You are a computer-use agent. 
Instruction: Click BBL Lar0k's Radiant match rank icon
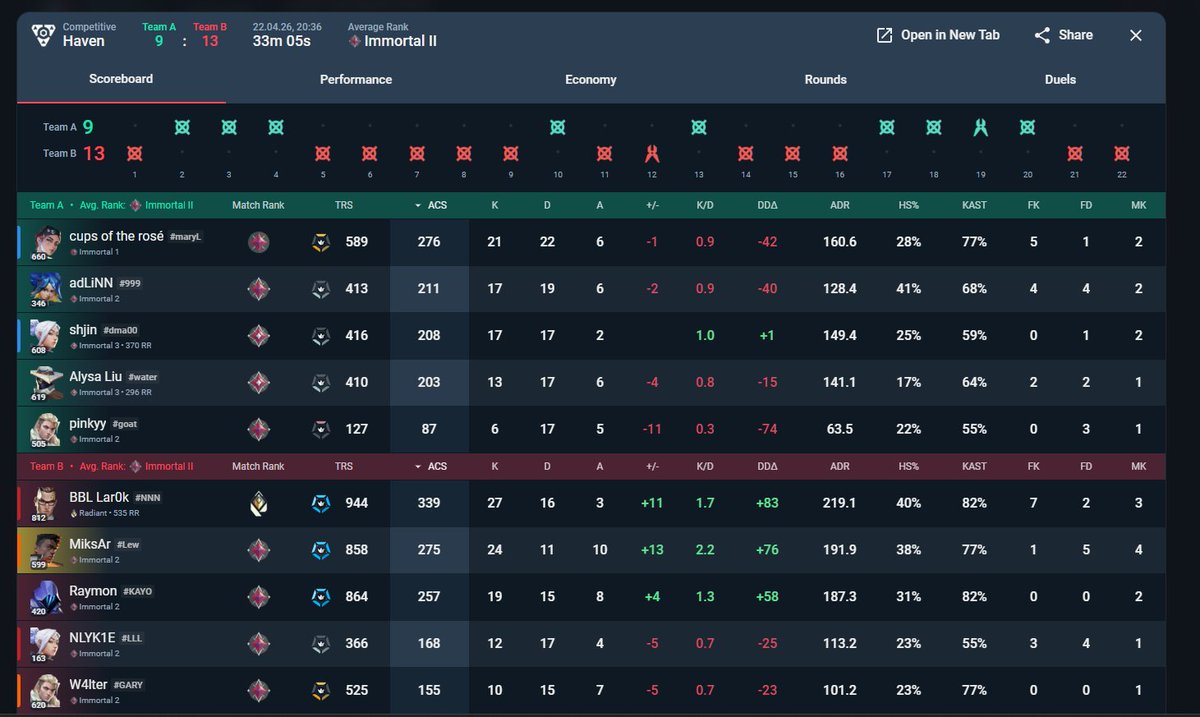[258, 503]
